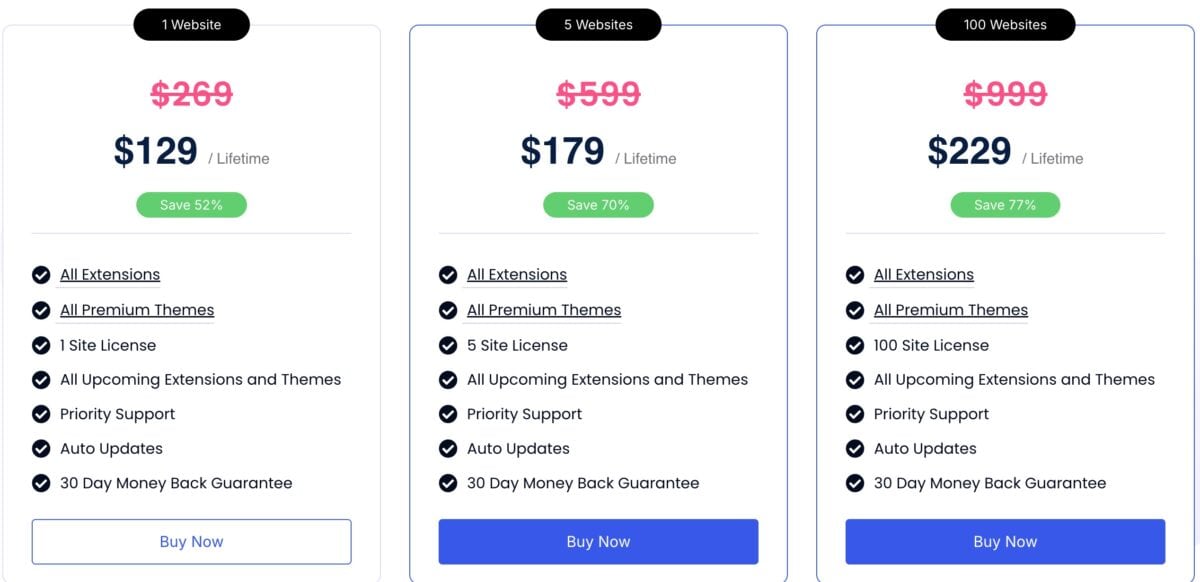Click checkmark icon beside 5 Site License
This screenshot has height=582, width=1200.
448,345
